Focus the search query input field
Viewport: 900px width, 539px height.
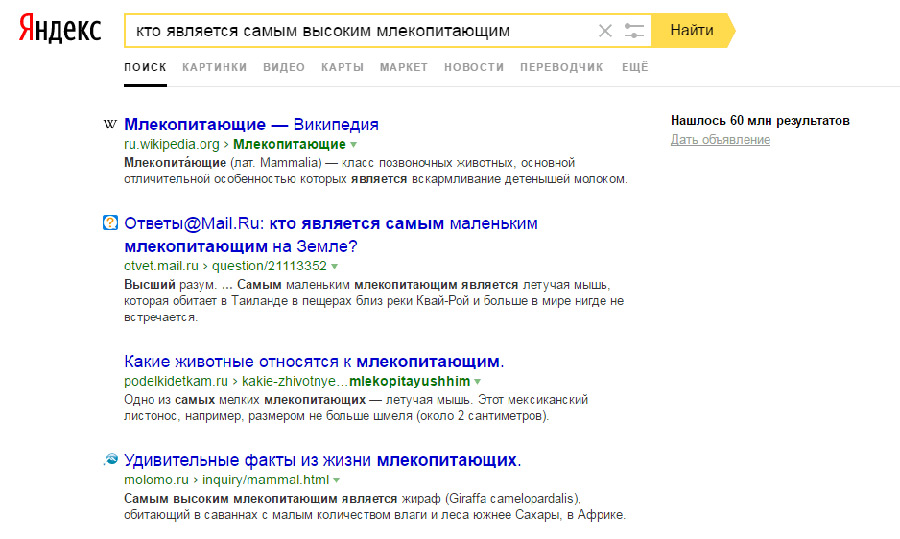click(x=362, y=30)
